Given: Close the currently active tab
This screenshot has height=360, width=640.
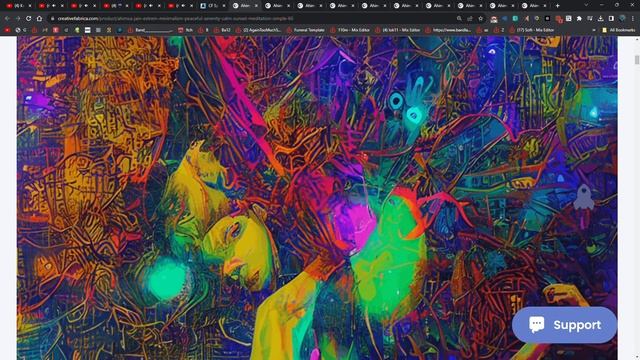Looking at the screenshot, I should tap(256, 6).
